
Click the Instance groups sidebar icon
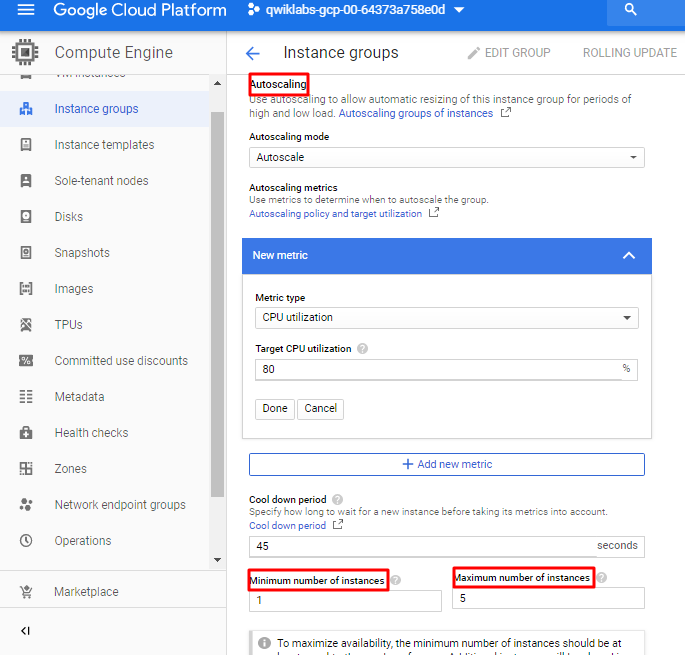click(x=26, y=108)
